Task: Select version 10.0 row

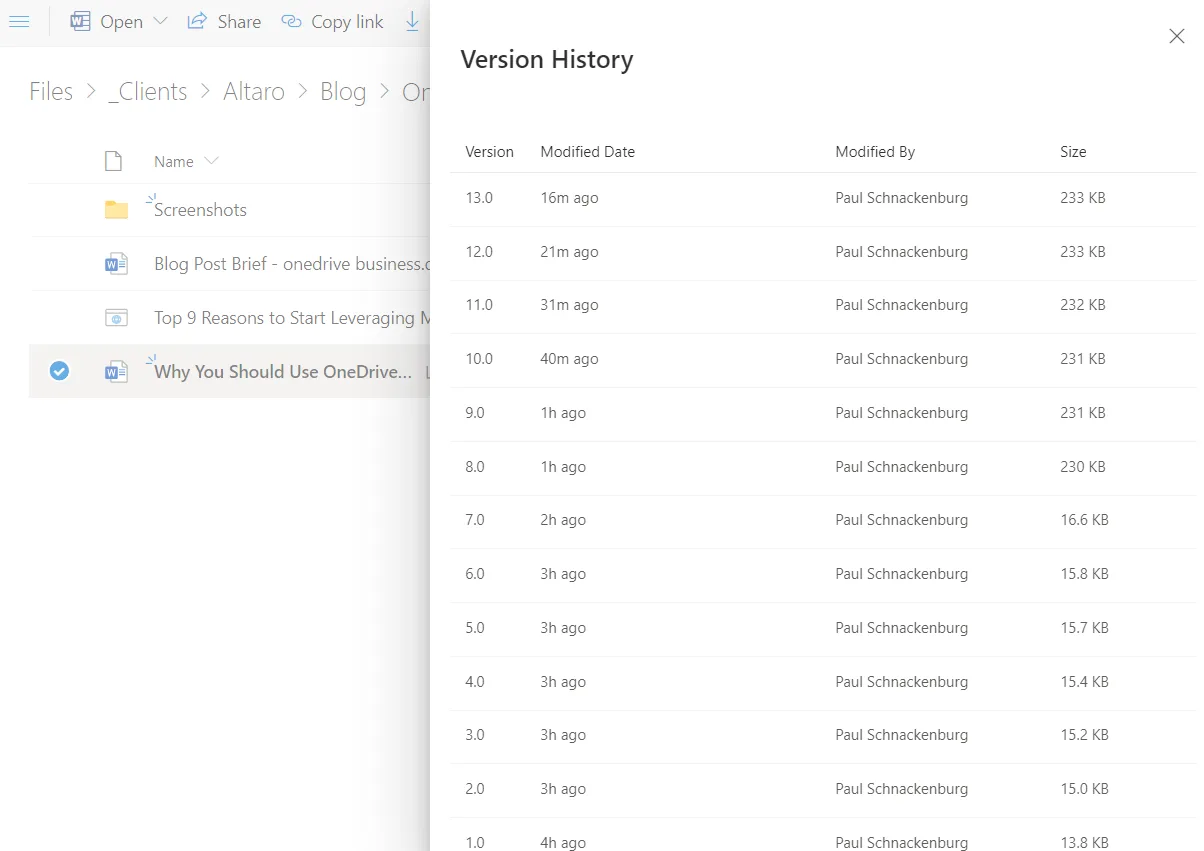Action: [x=823, y=359]
